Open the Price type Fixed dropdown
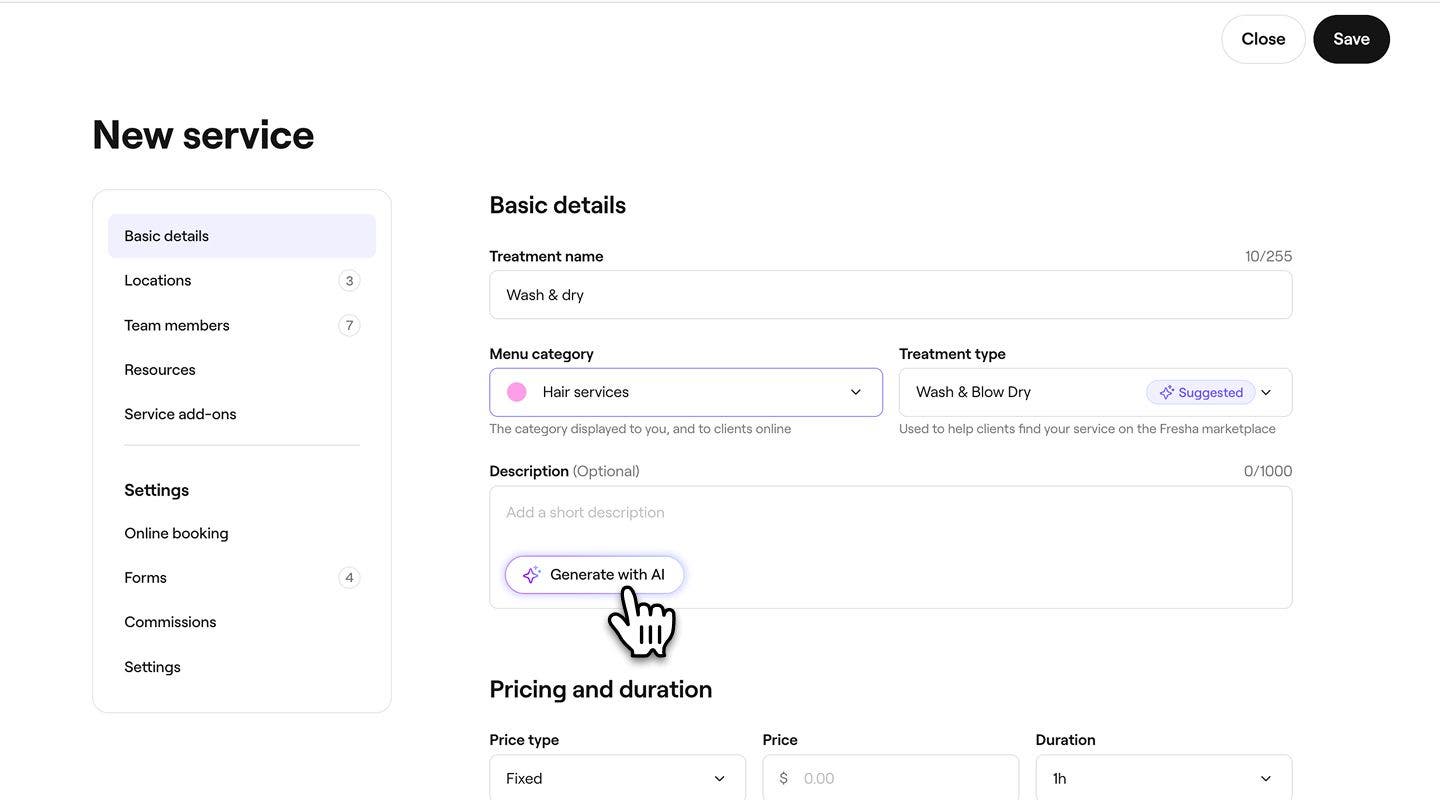Screen dimensions: 1440x800 click(x=617, y=778)
